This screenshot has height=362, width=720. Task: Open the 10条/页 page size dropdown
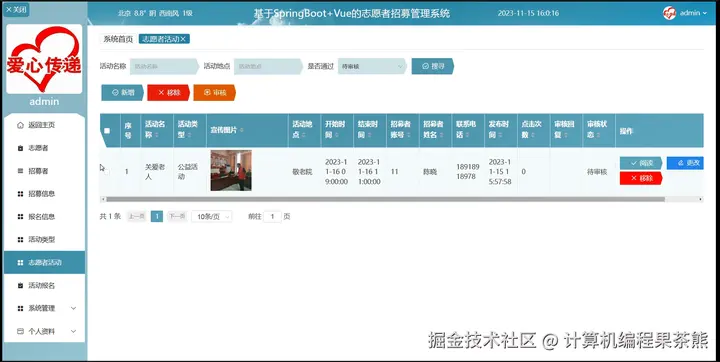tap(212, 216)
